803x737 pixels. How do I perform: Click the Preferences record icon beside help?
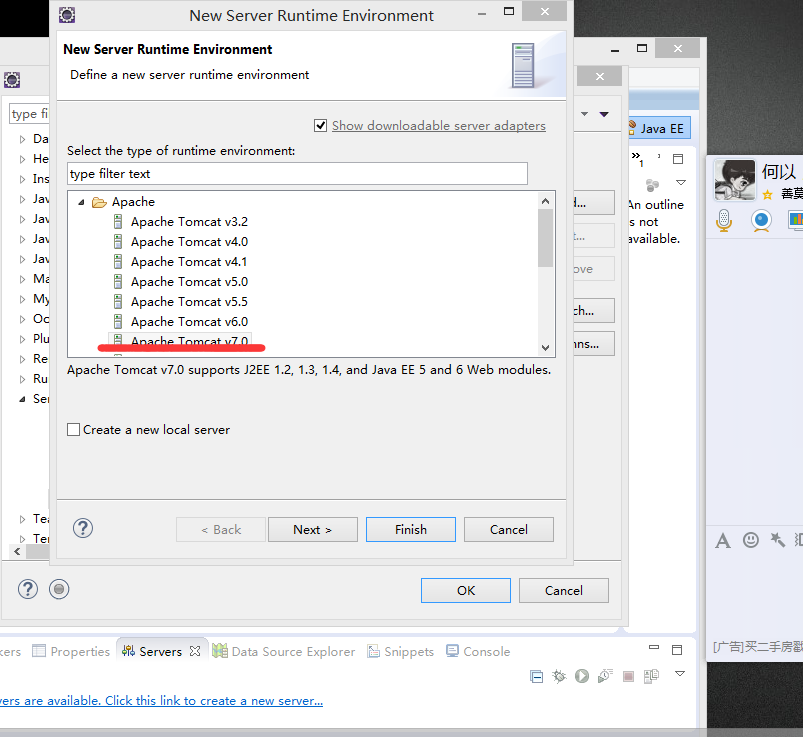click(x=59, y=589)
